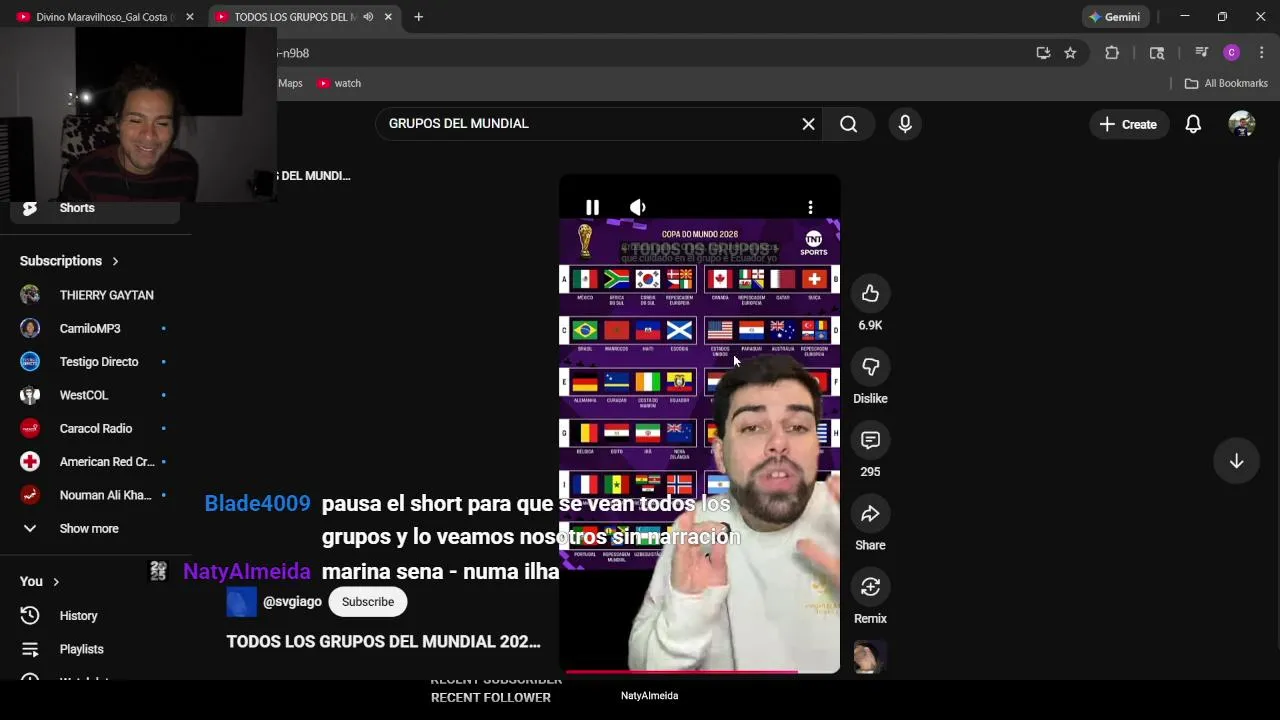Open the notifications bell

click(x=1193, y=124)
